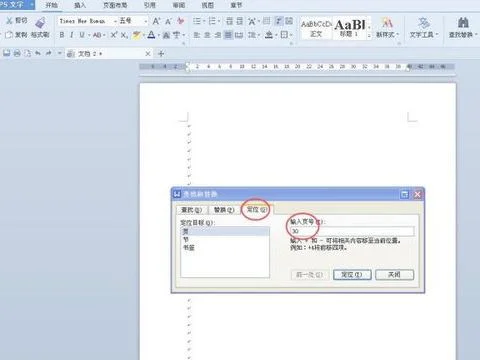Viewport: 480px width, 360px height.
Task: Click the paragraph shading bucket button
Action: click(x=269, y=35)
